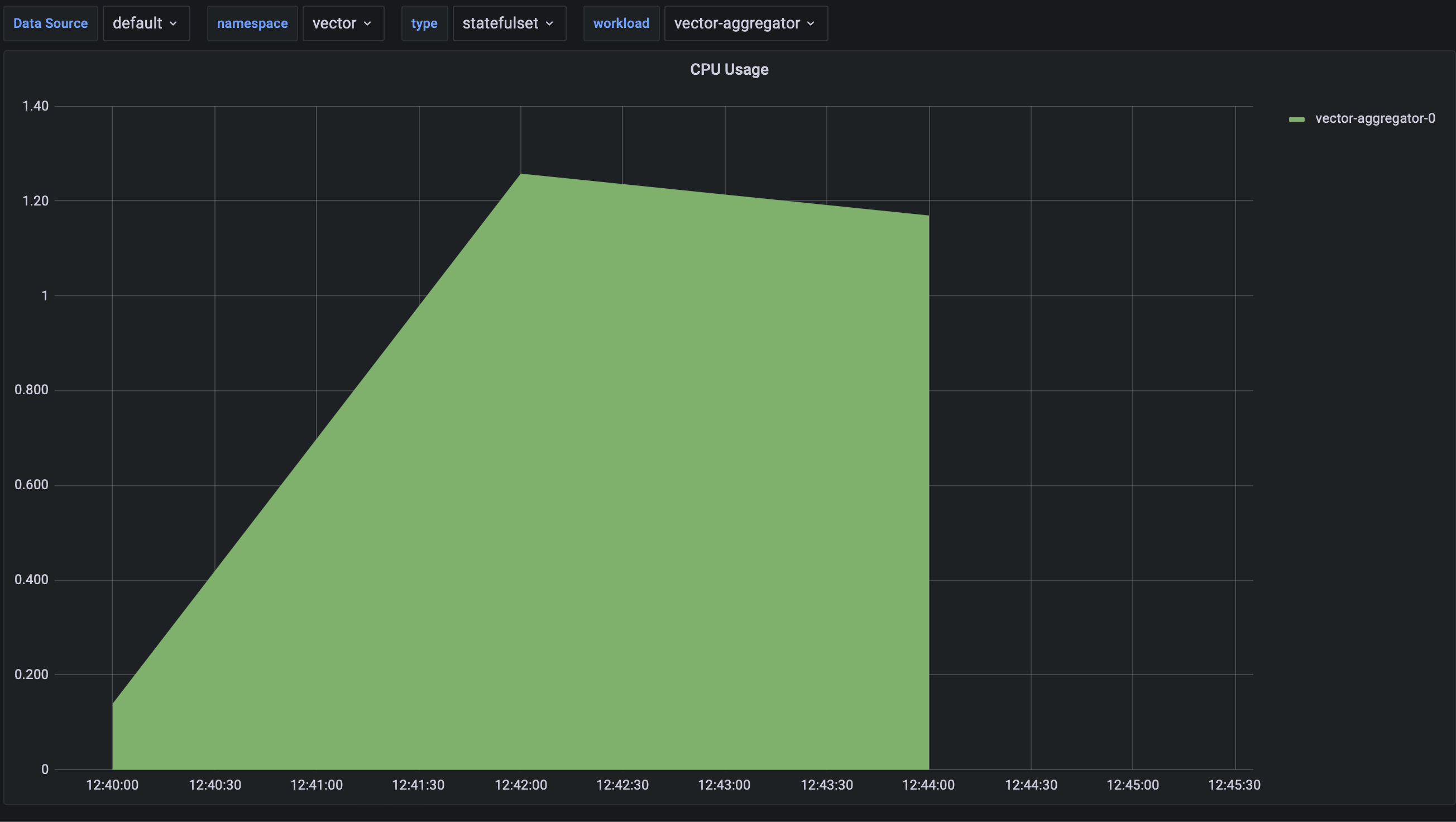Click the workload variable label
The image size is (1456, 822).
click(x=621, y=23)
